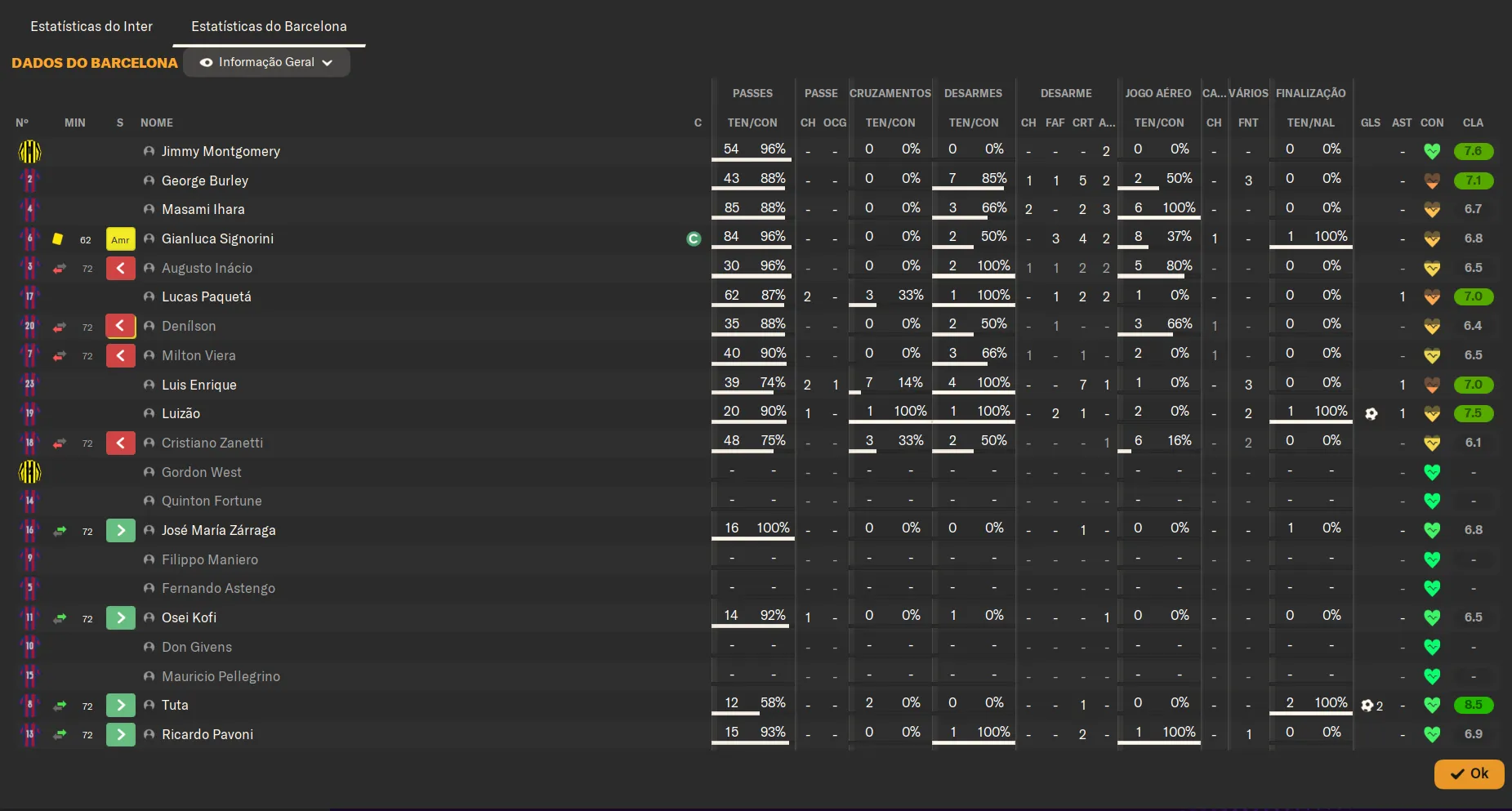The height and width of the screenshot is (811, 1512).
Task: Open the Estatísticas do Inter tab
Action: [91, 26]
